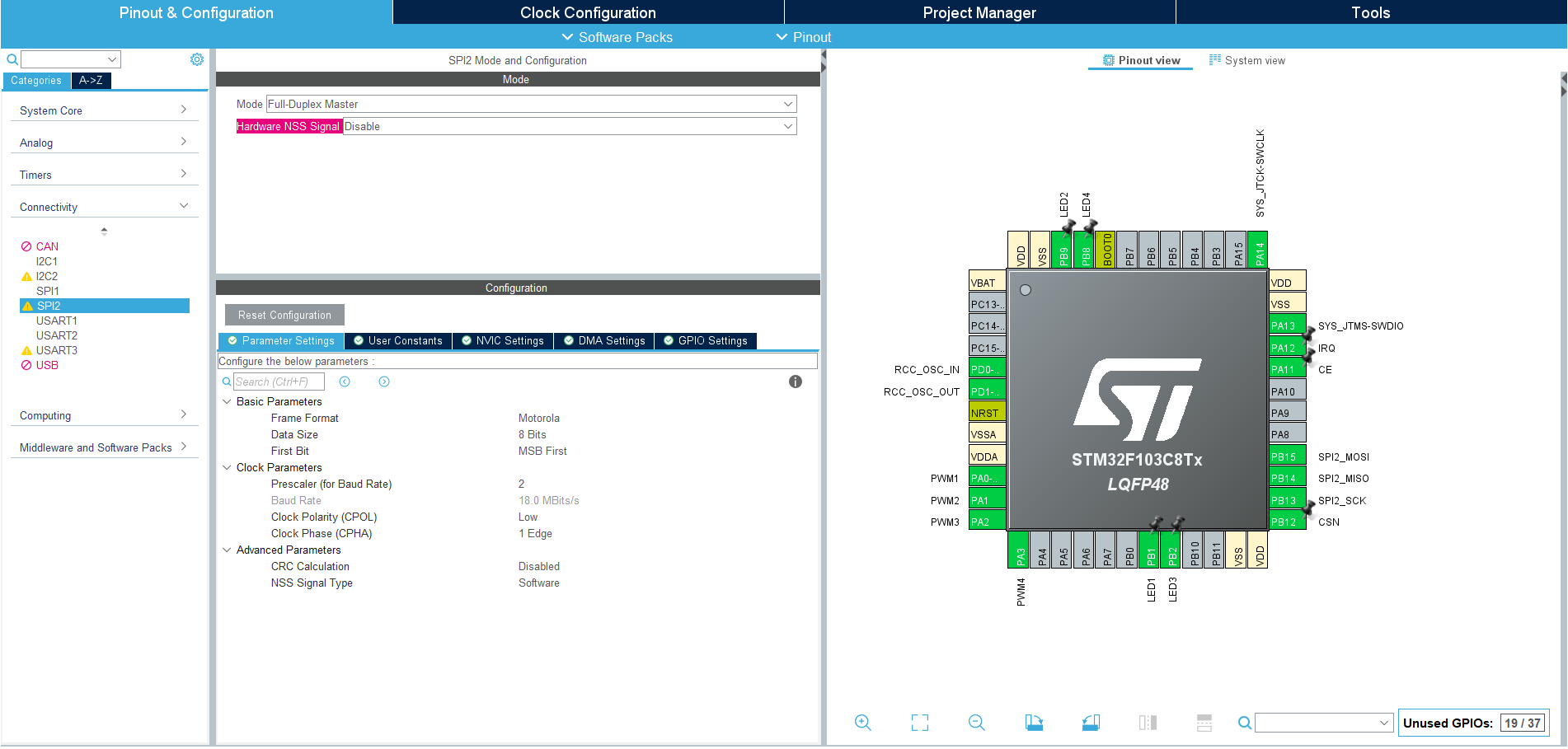Switch to the Clock Configuration tab
1568x749 pixels.
tap(588, 12)
